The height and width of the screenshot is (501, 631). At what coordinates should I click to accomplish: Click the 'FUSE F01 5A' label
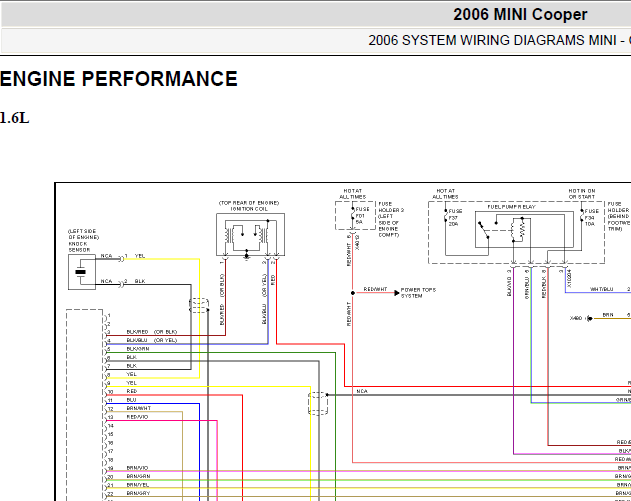point(362,215)
